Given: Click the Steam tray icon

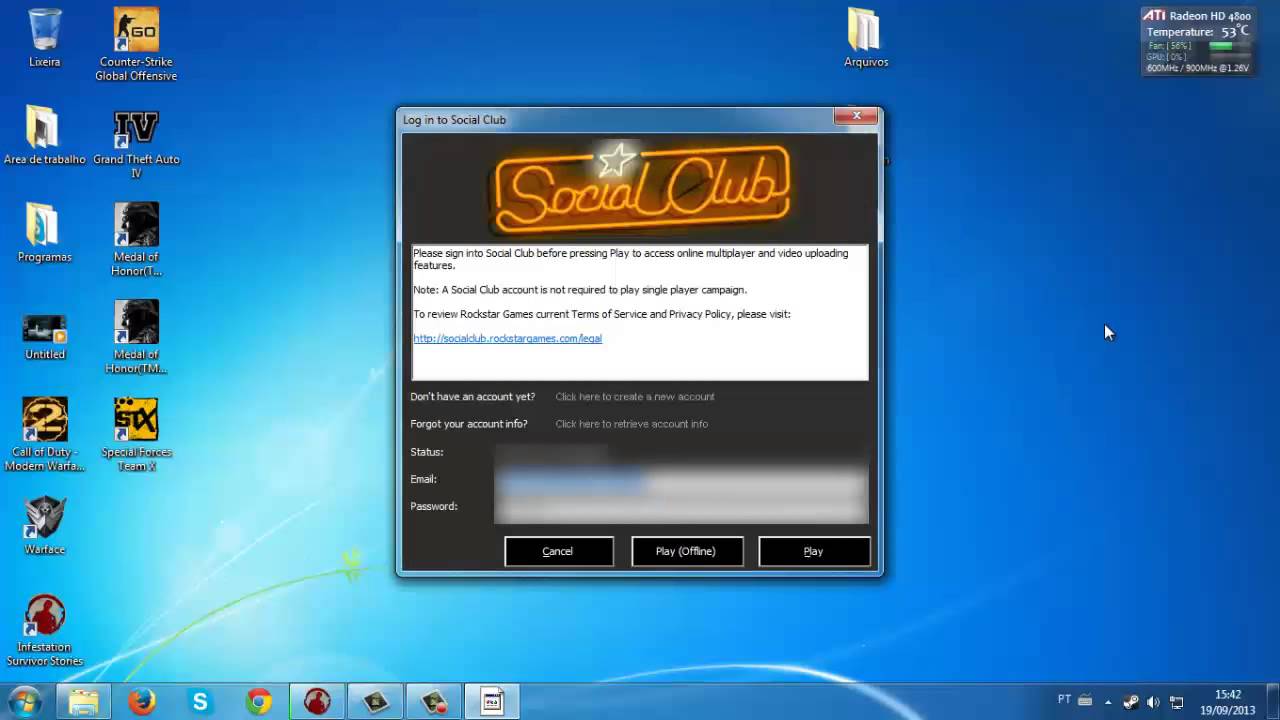Looking at the screenshot, I should 1131,701.
